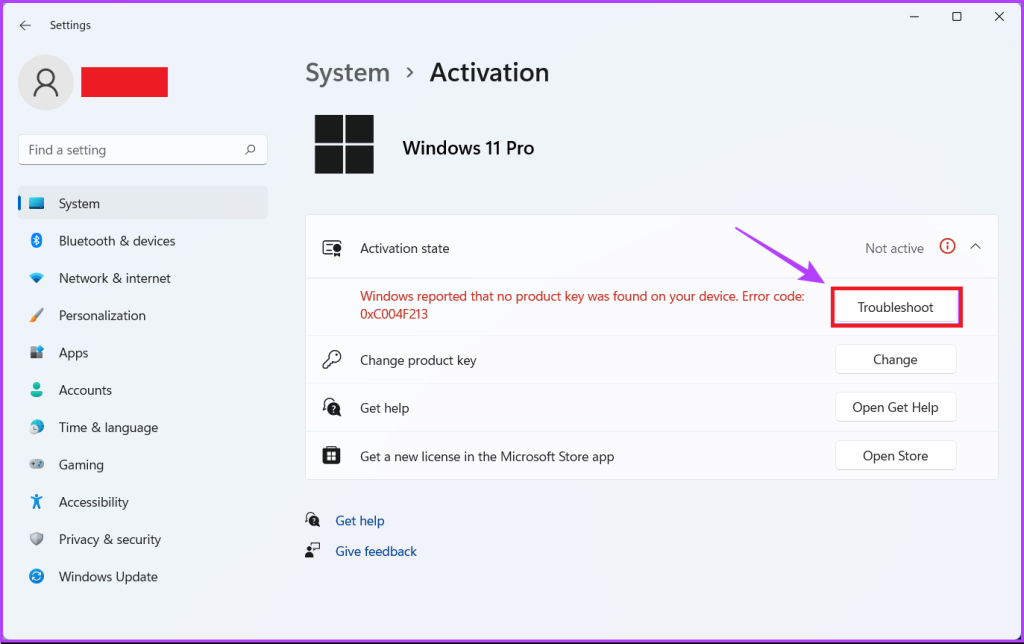1024x644 pixels.
Task: Click the Network & internet Wi-Fi icon
Action: pyautogui.click(x=37, y=278)
